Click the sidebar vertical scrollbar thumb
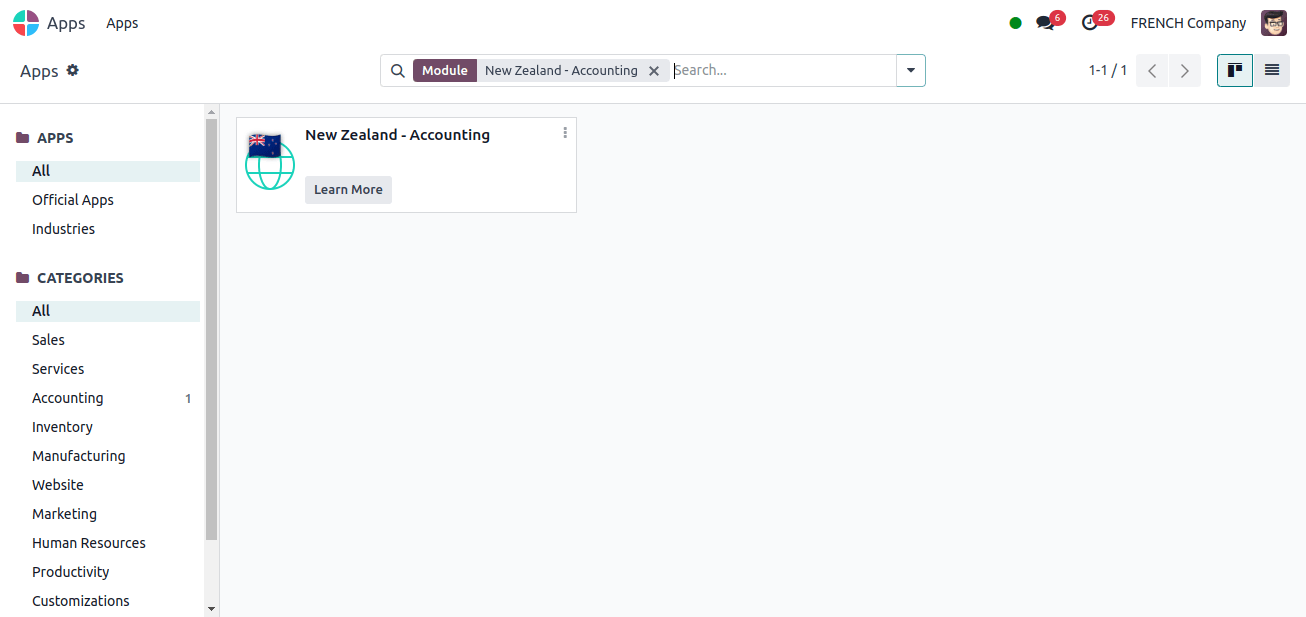 point(211,330)
